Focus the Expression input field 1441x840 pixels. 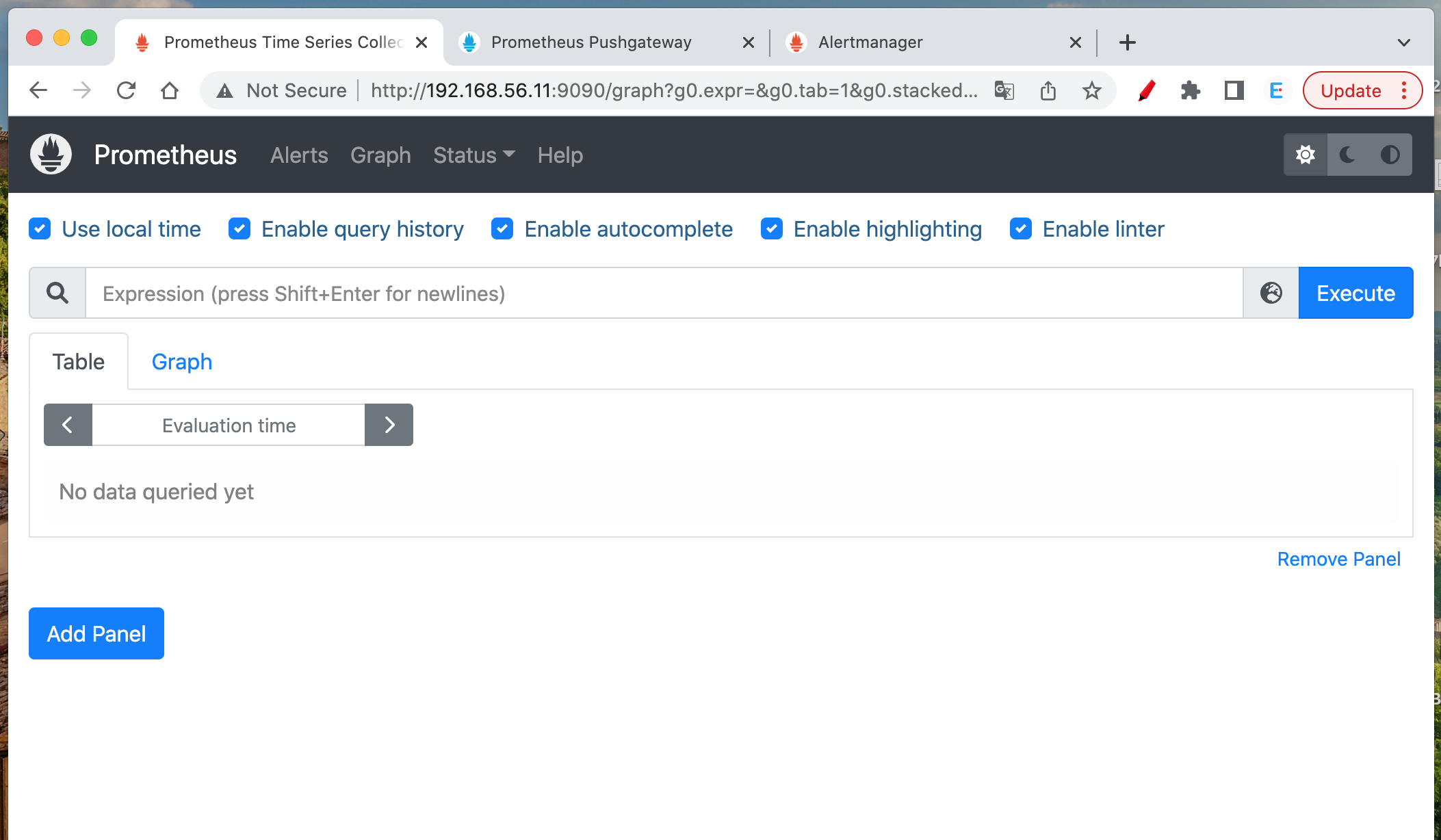pyautogui.click(x=664, y=293)
